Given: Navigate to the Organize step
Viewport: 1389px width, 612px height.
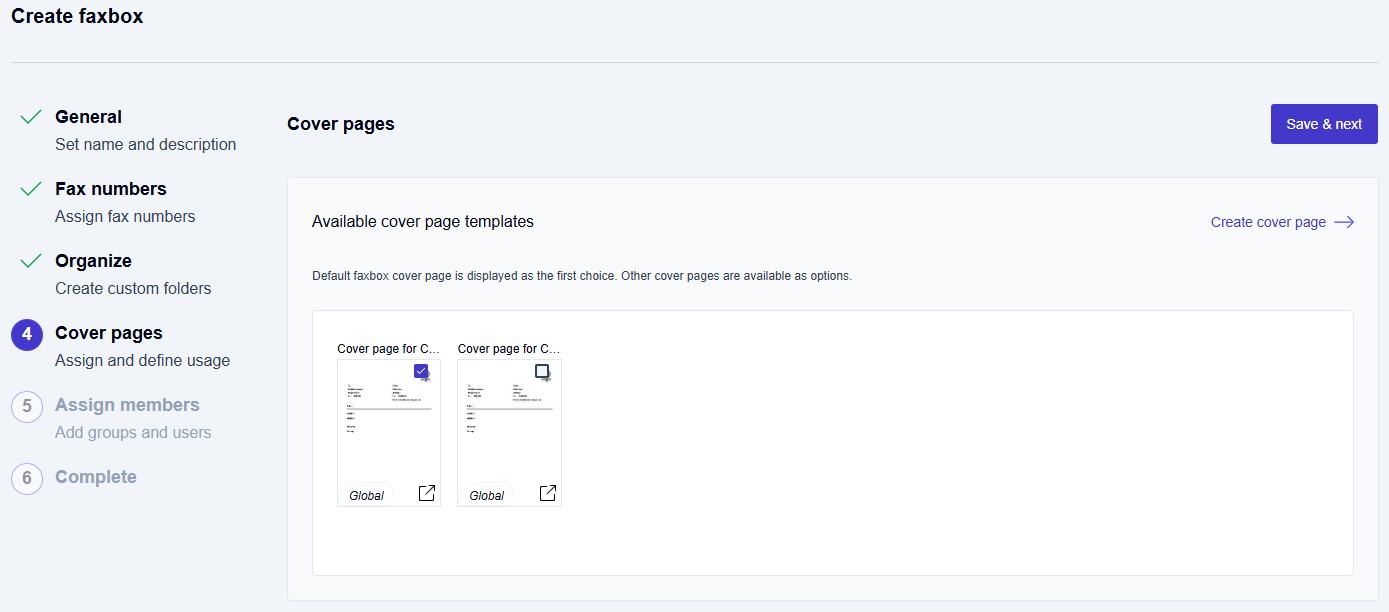Looking at the screenshot, I should pyautogui.click(x=93, y=261).
